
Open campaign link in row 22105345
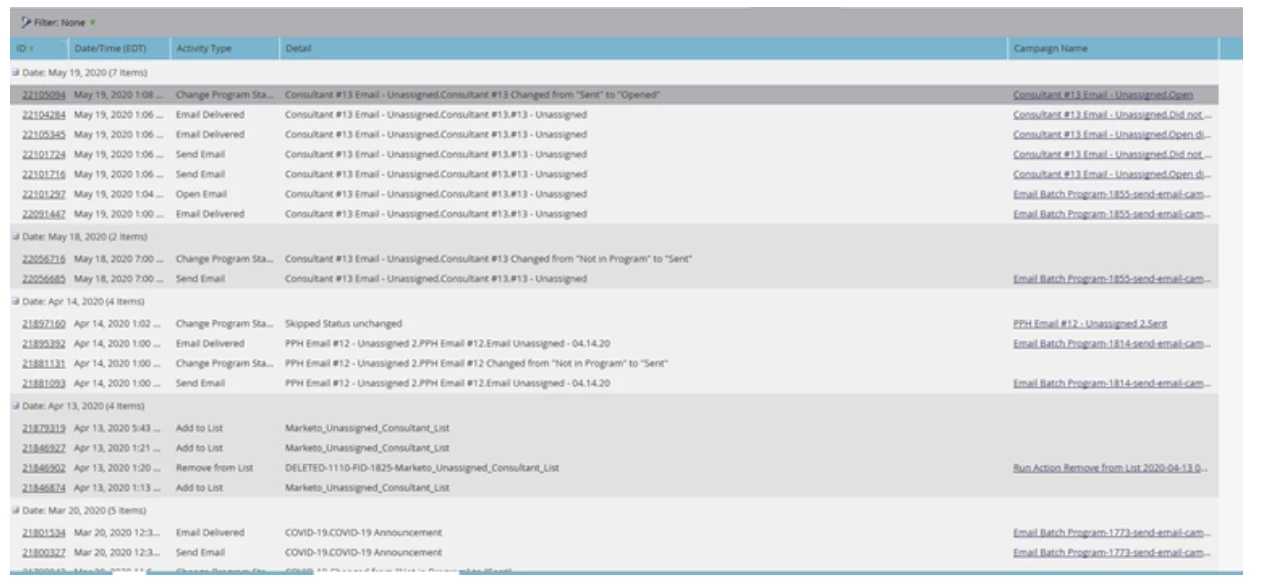pos(1111,135)
